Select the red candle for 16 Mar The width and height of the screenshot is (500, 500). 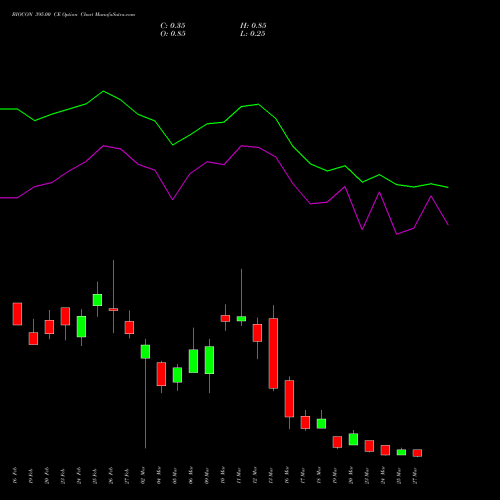point(289,399)
